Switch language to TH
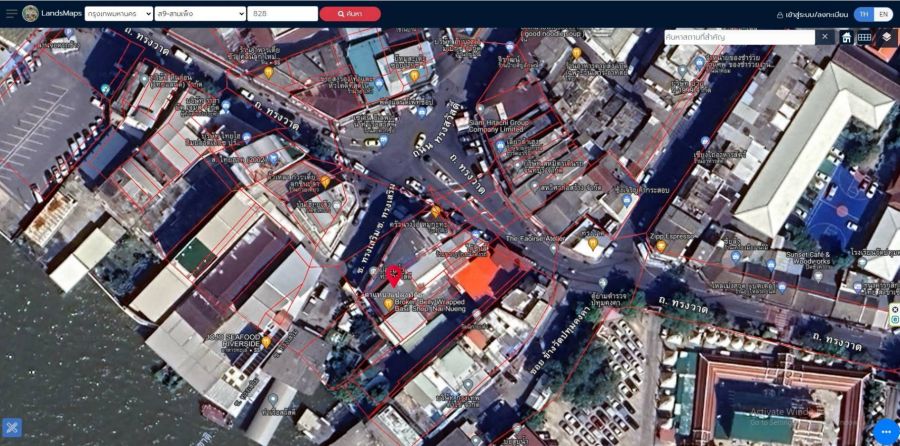The image size is (900, 446). point(864,14)
